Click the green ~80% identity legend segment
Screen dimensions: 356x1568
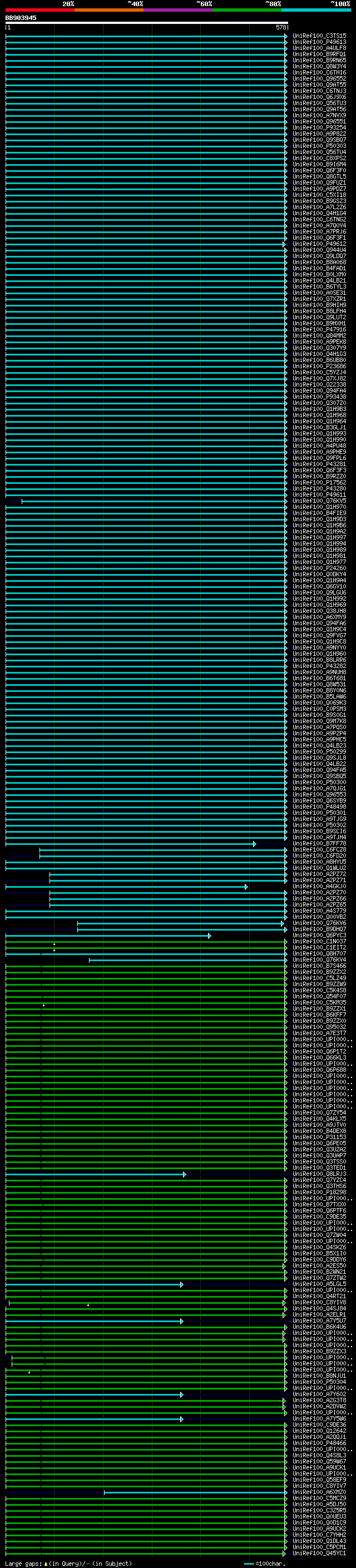[x=247, y=10]
